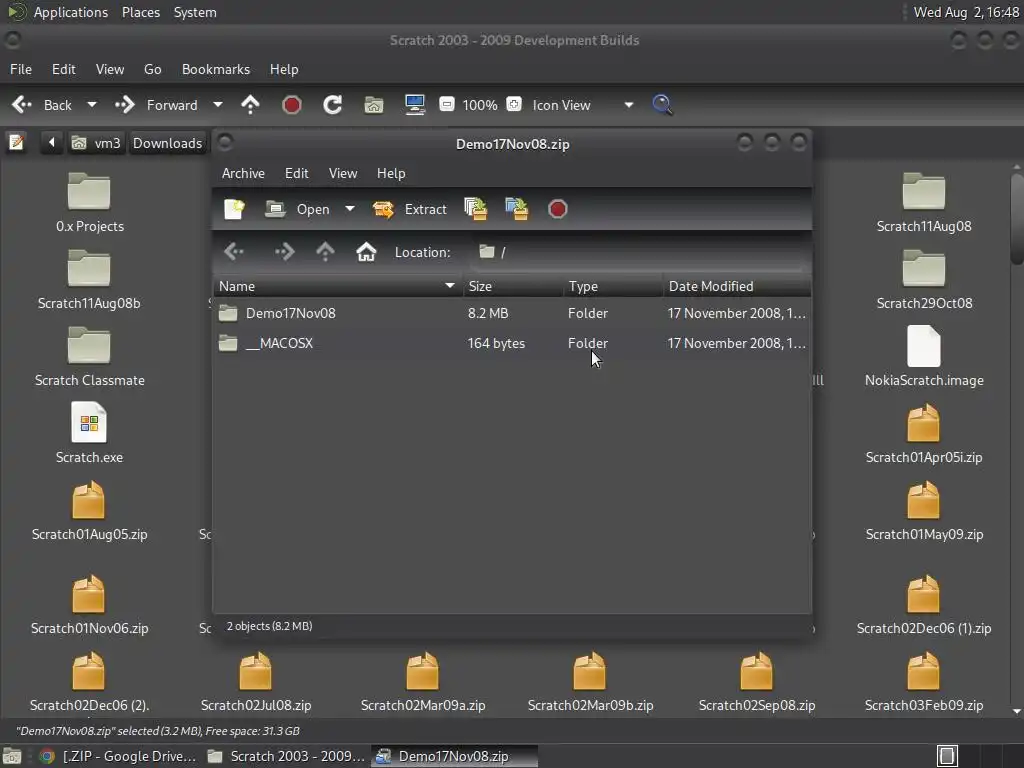Click the New Archive icon in archive manager
This screenshot has width=1024, height=768.
[x=234, y=209]
